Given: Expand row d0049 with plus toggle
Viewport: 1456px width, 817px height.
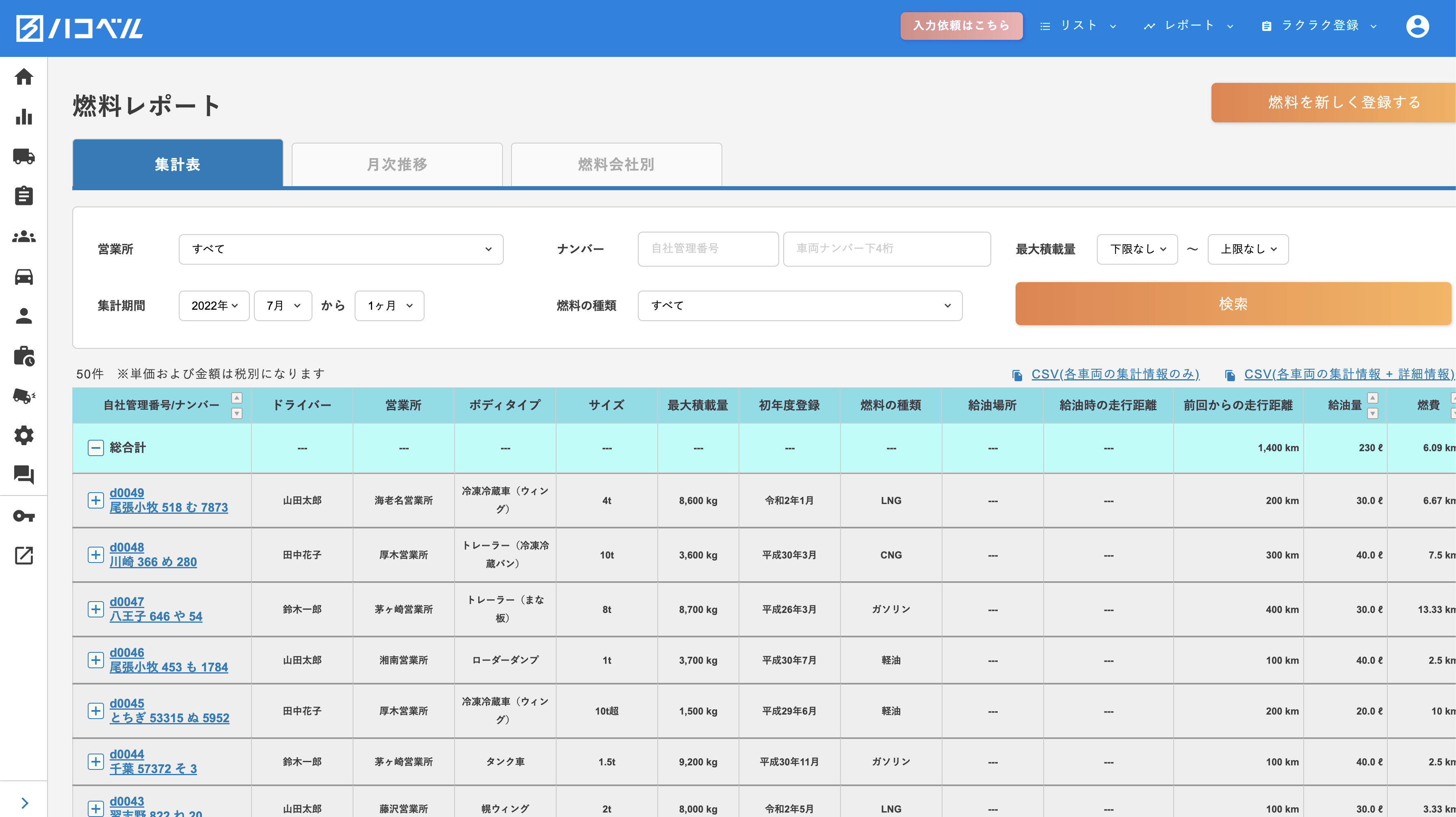Looking at the screenshot, I should [x=95, y=500].
